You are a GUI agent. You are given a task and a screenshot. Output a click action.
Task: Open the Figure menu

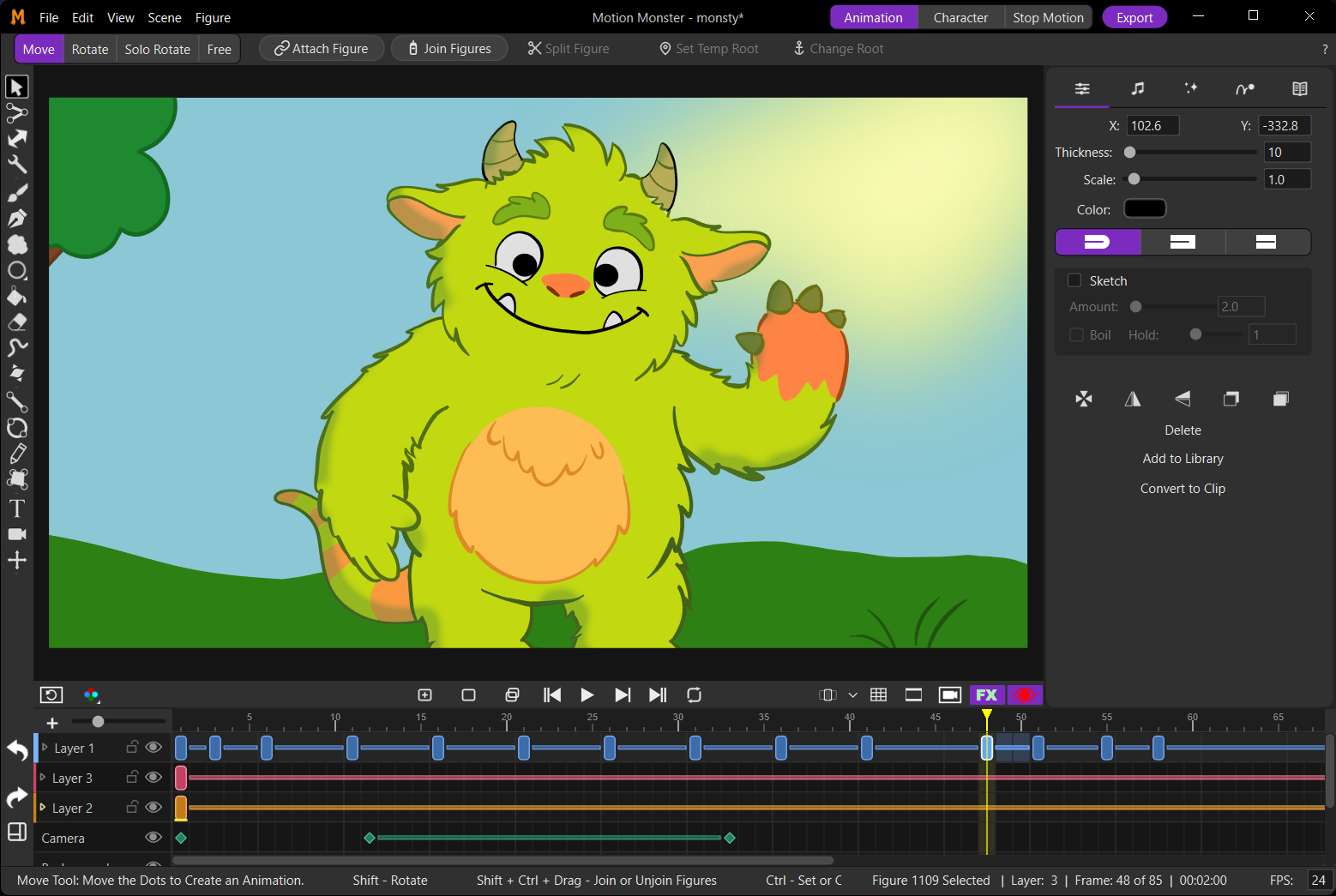tap(213, 17)
